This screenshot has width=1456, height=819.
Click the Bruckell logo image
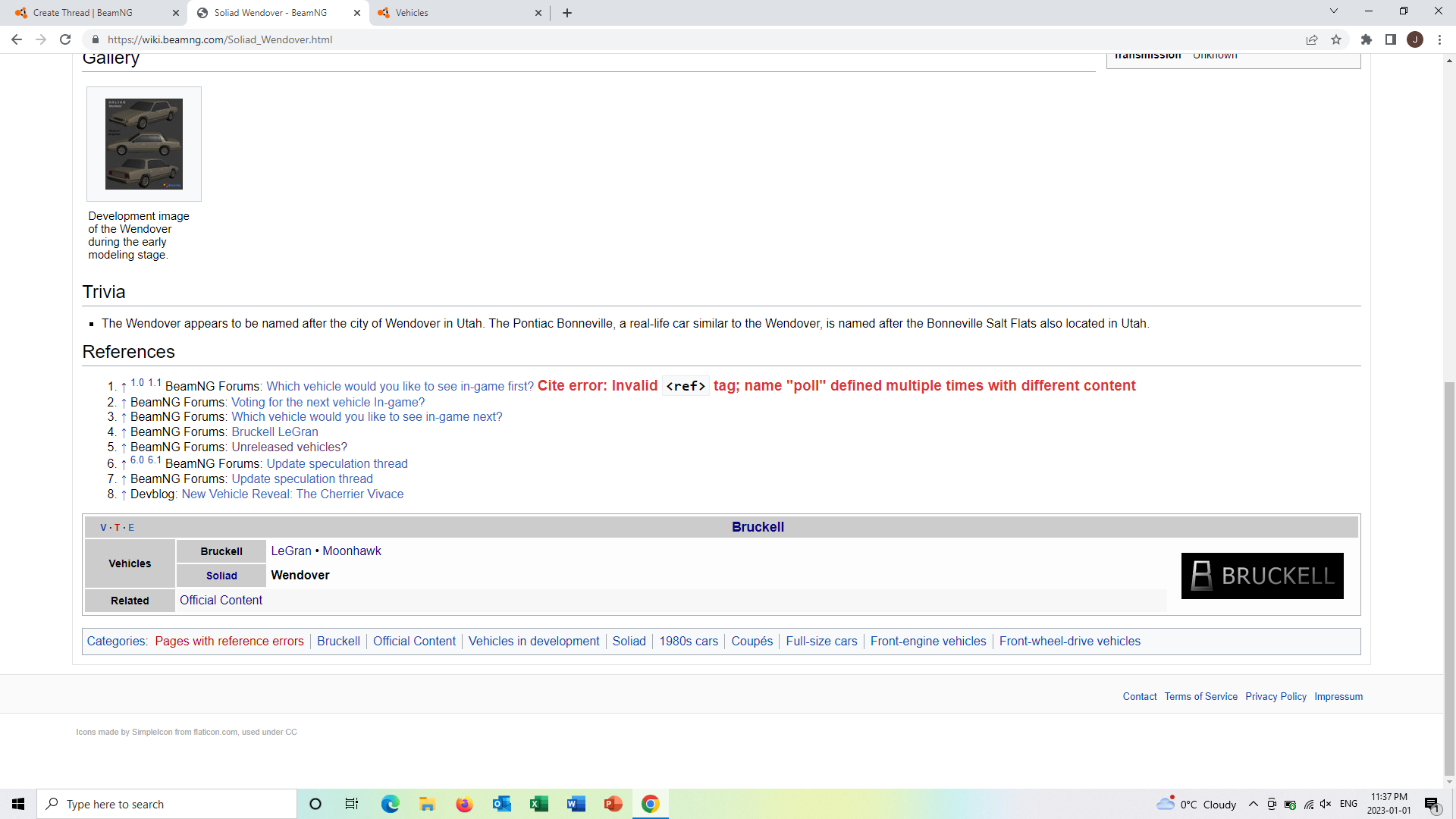(1263, 576)
